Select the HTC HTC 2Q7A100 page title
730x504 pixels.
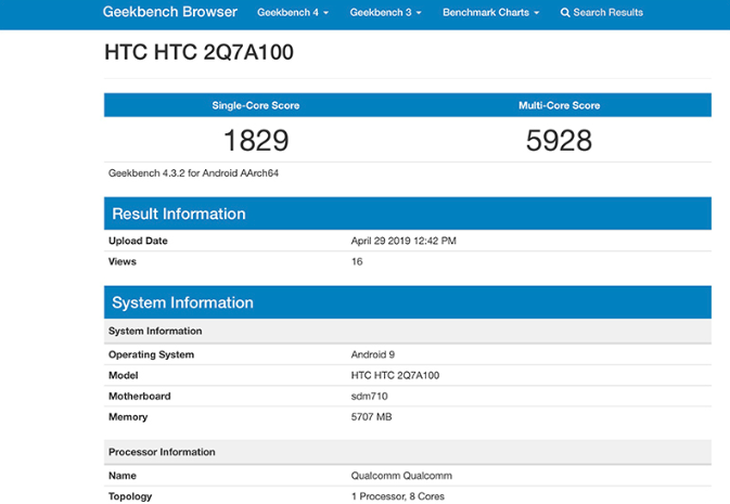199,52
